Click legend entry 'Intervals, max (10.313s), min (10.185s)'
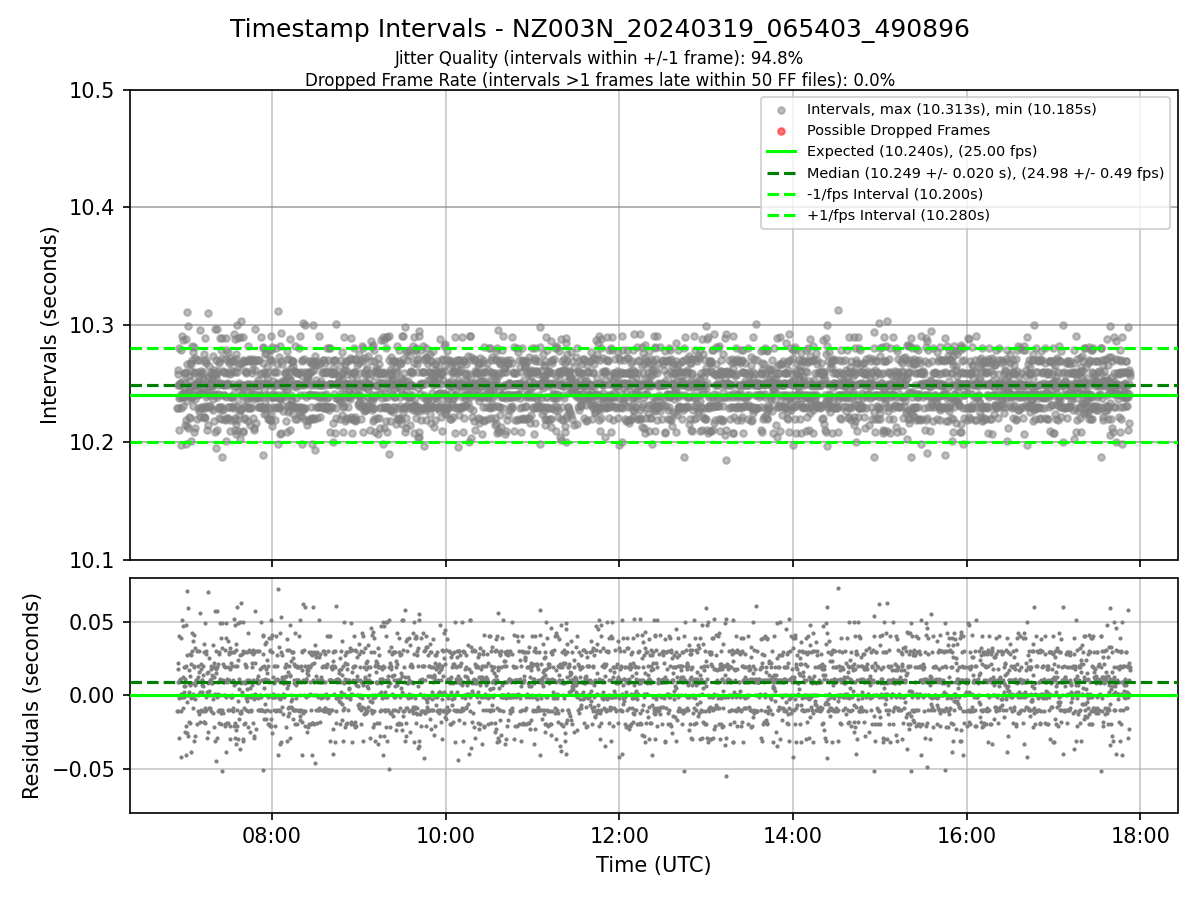 [951, 109]
